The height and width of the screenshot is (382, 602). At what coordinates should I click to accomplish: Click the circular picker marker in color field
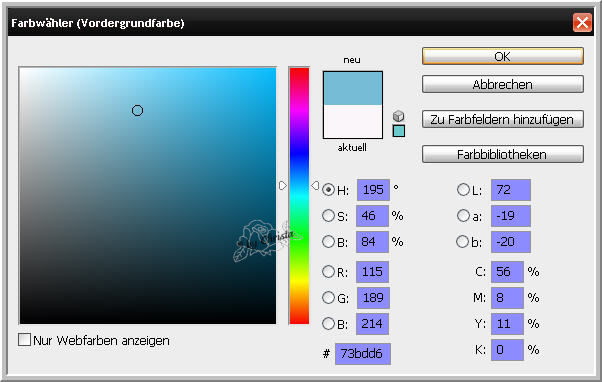pyautogui.click(x=137, y=111)
